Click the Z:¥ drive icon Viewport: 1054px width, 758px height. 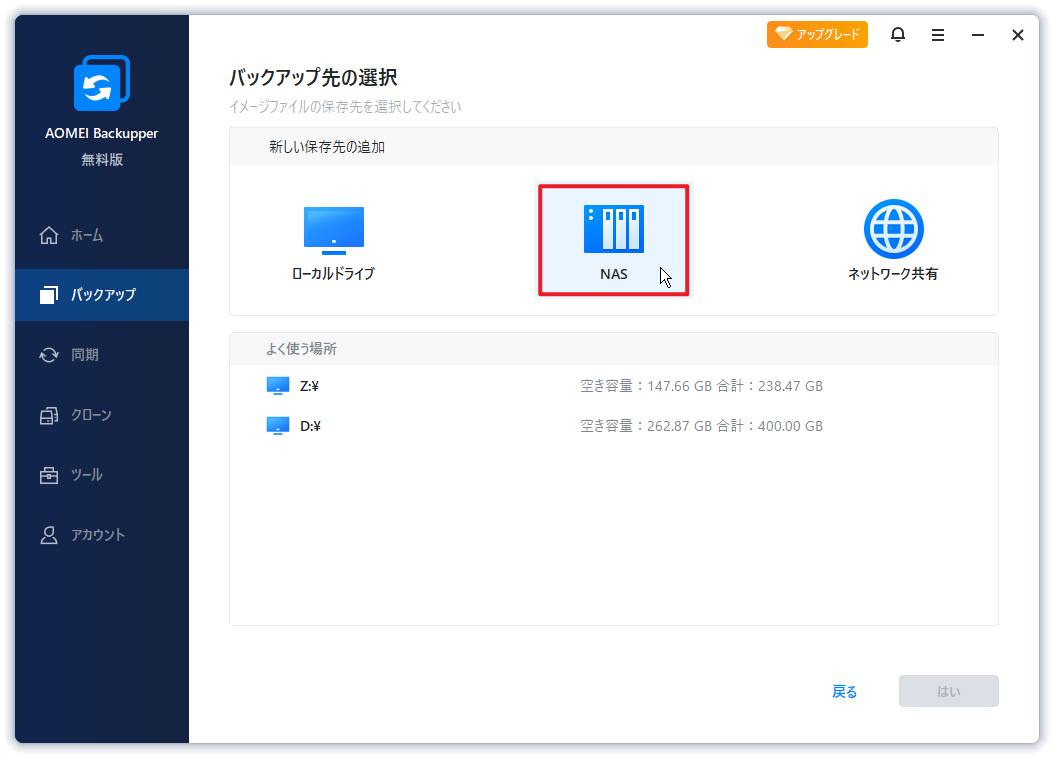coord(278,386)
